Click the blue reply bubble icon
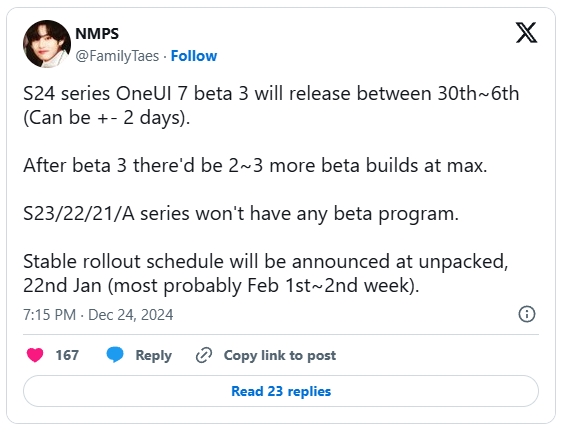The image size is (565, 436). point(115,355)
